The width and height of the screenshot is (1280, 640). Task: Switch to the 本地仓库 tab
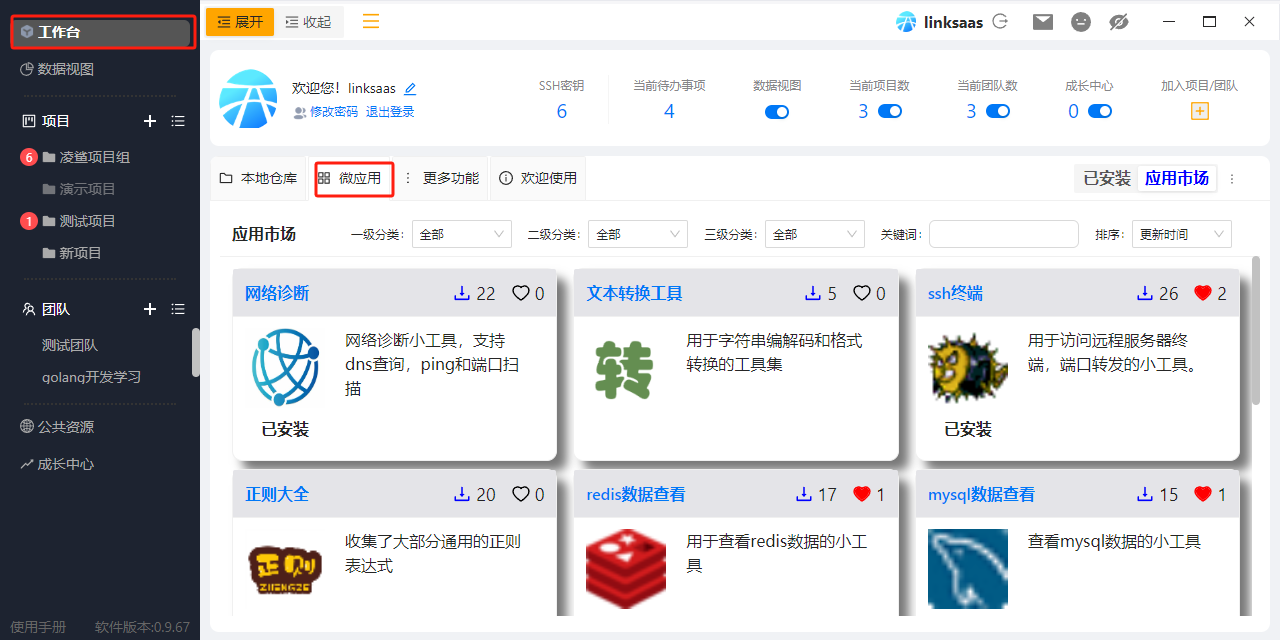pos(259,178)
